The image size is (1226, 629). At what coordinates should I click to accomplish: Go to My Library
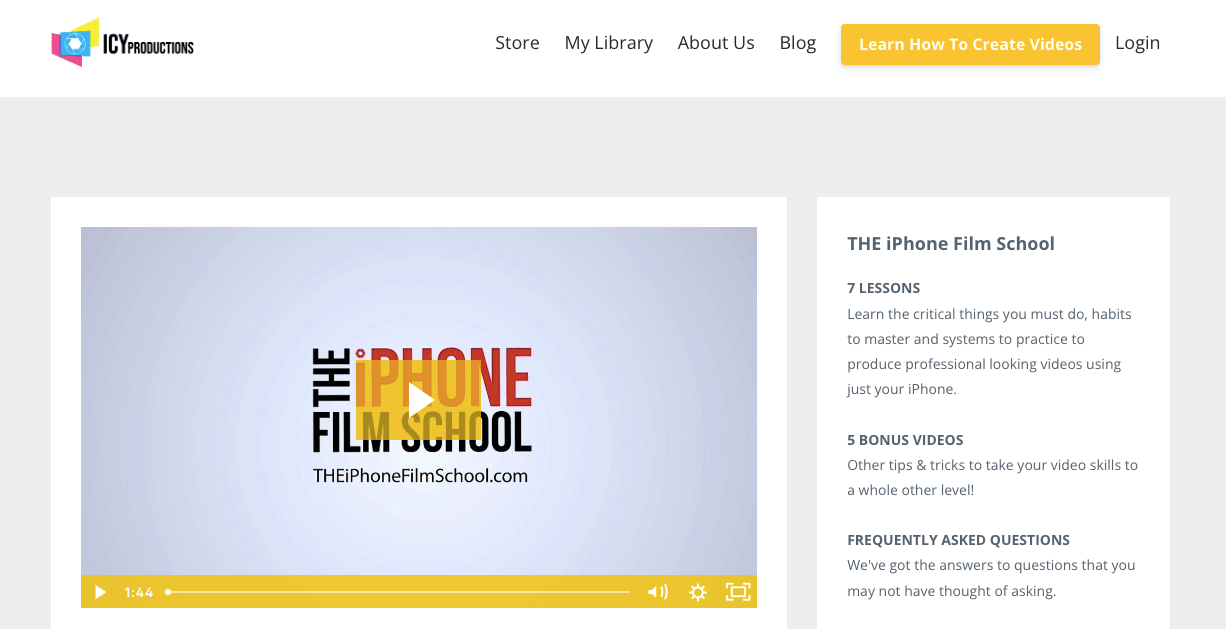point(608,43)
